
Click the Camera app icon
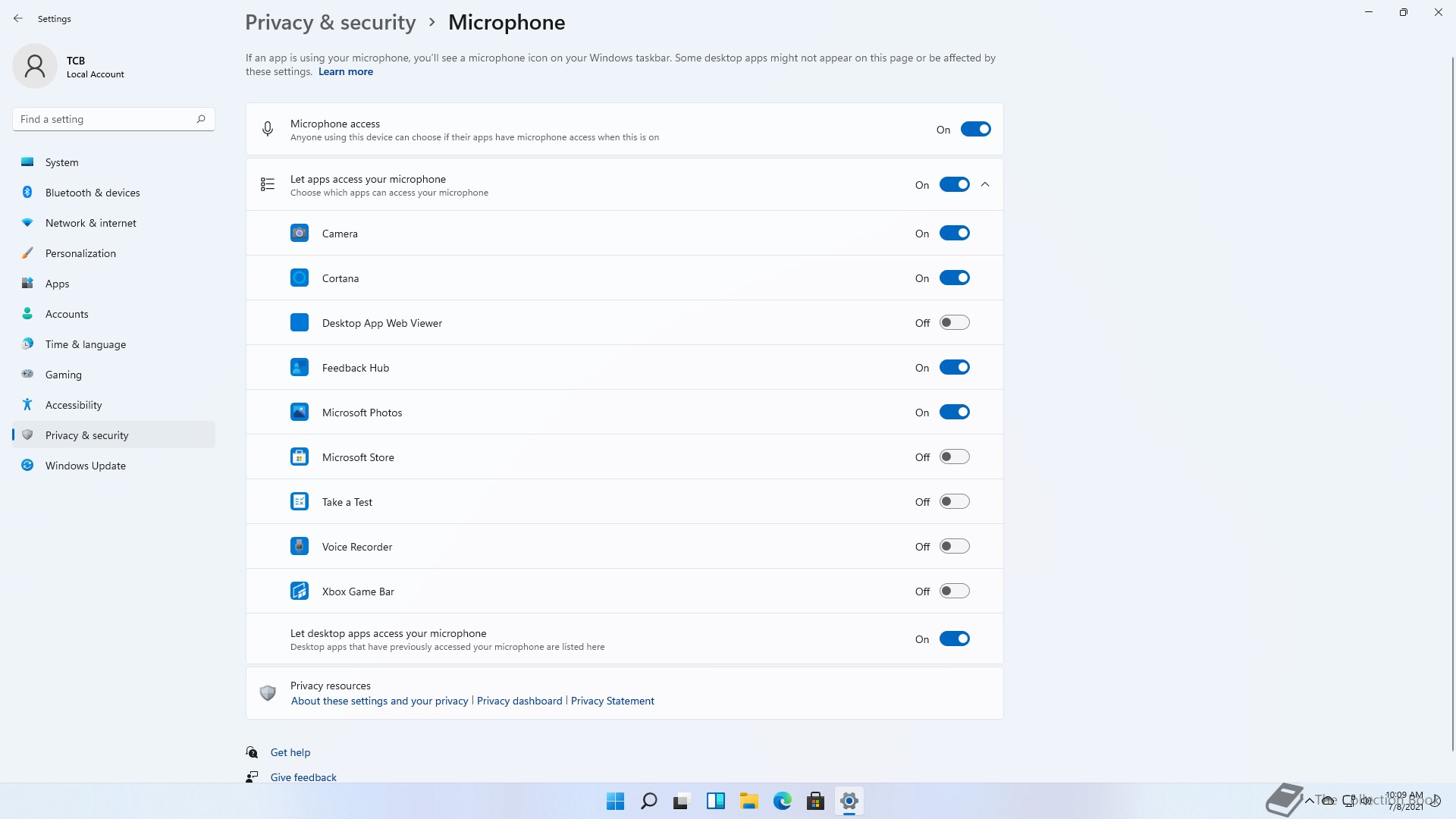tap(300, 234)
